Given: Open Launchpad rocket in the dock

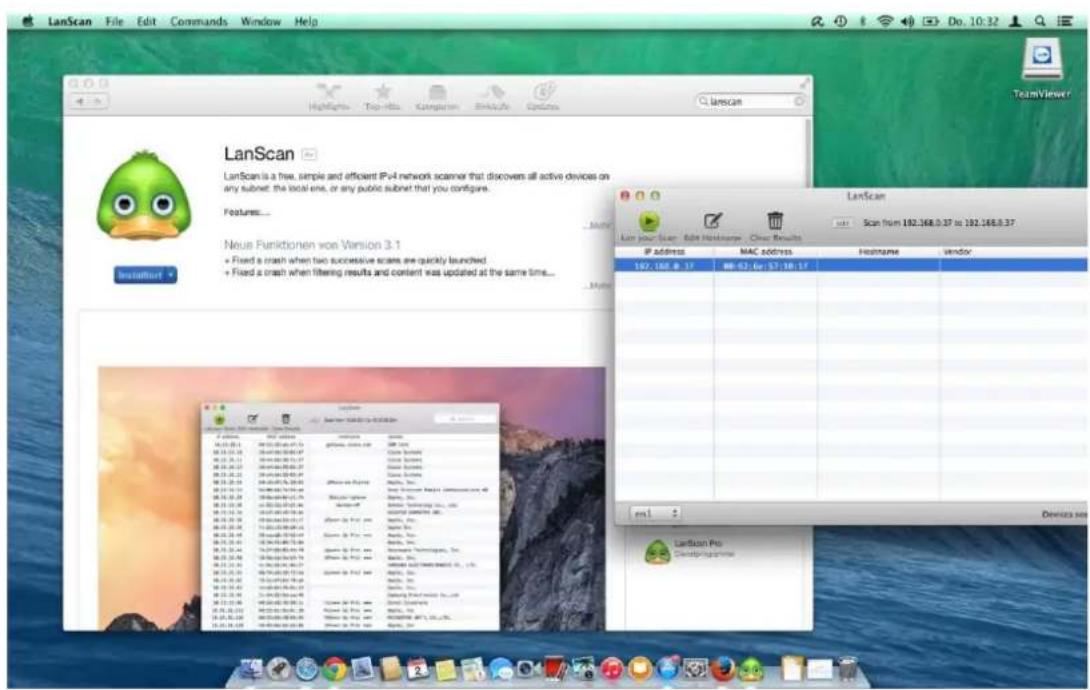Looking at the screenshot, I should coord(279,668).
